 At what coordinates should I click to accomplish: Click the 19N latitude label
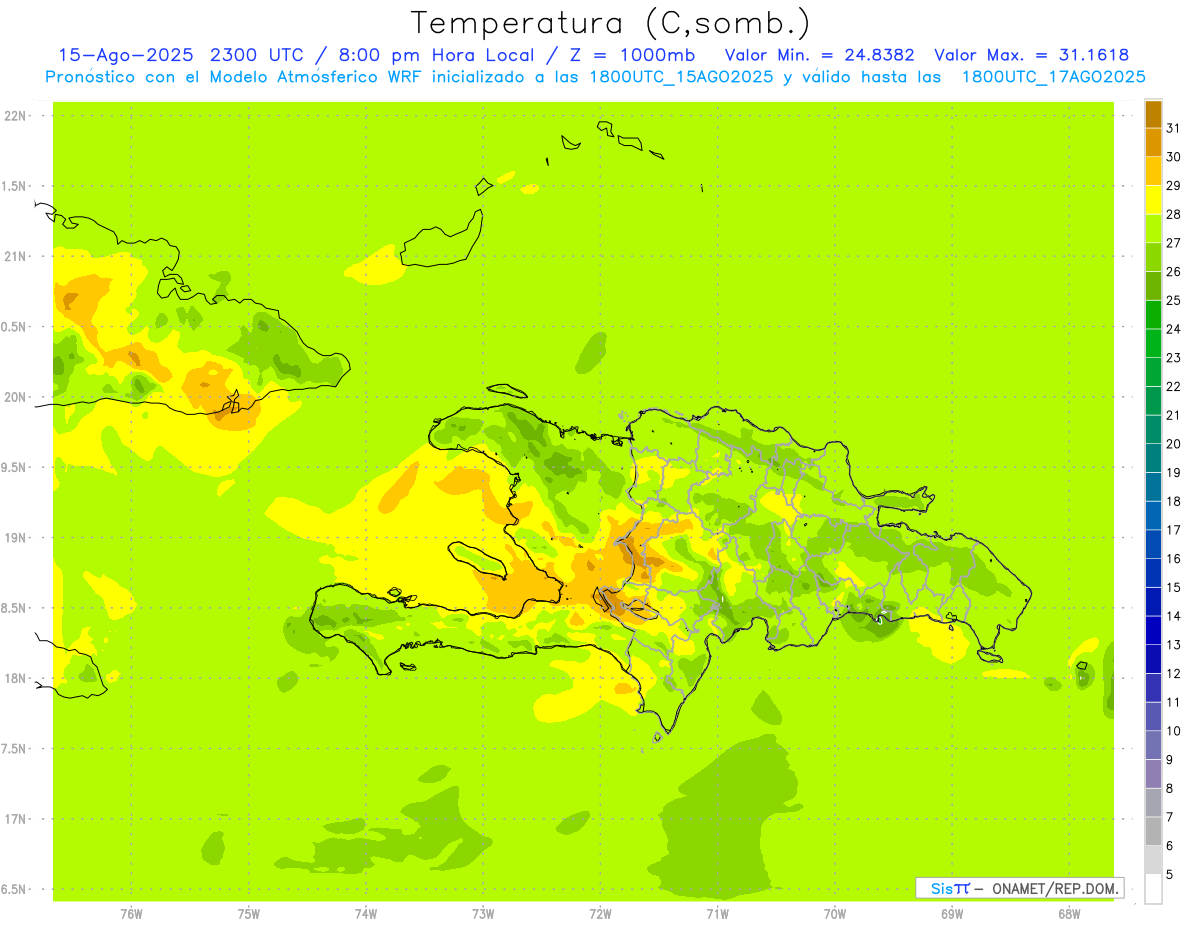[15, 538]
